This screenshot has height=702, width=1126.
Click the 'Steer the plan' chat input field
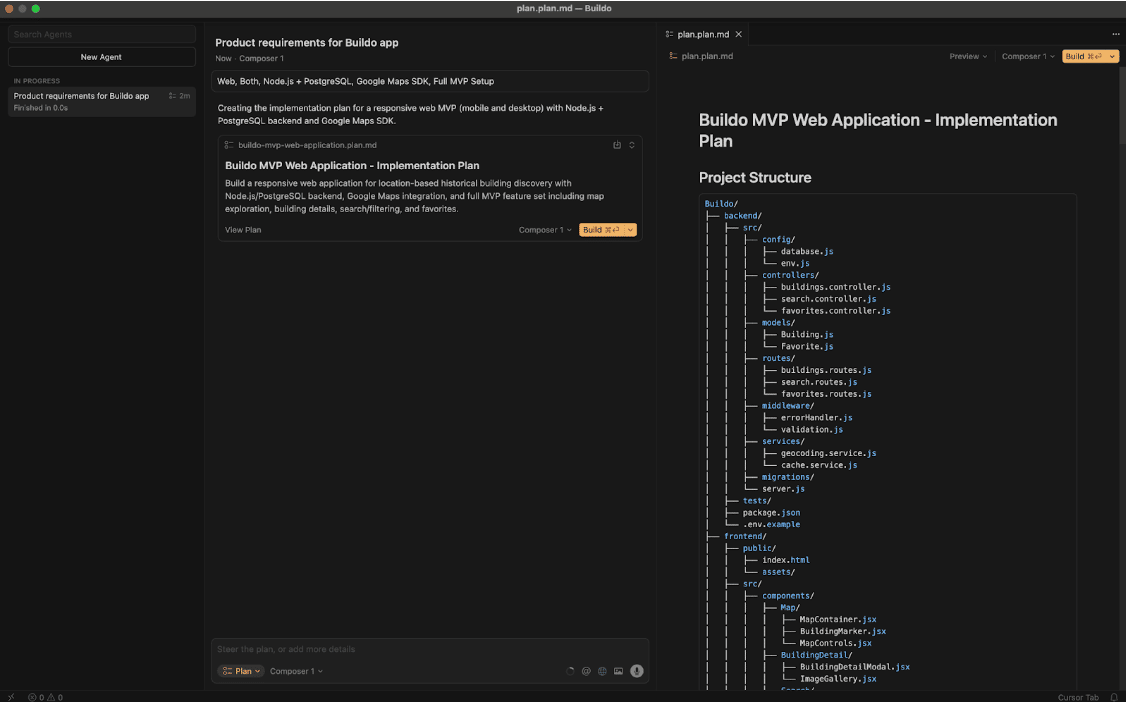point(429,649)
